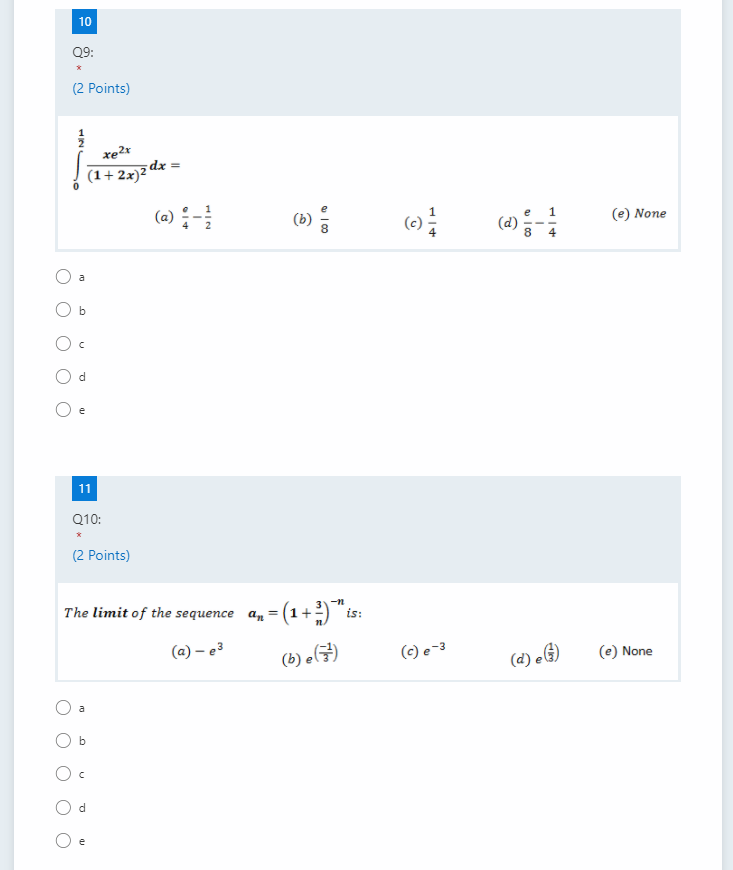Select option b for question Q9
The height and width of the screenshot is (870, 733).
tap(63, 310)
